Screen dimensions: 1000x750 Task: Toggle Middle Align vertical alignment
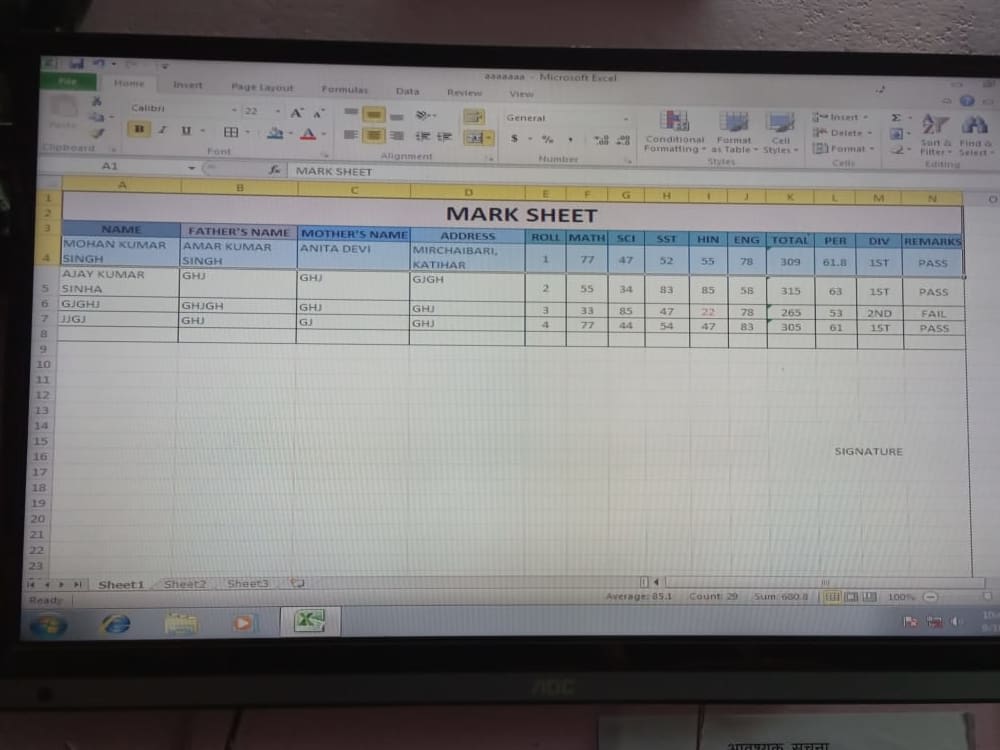(374, 115)
